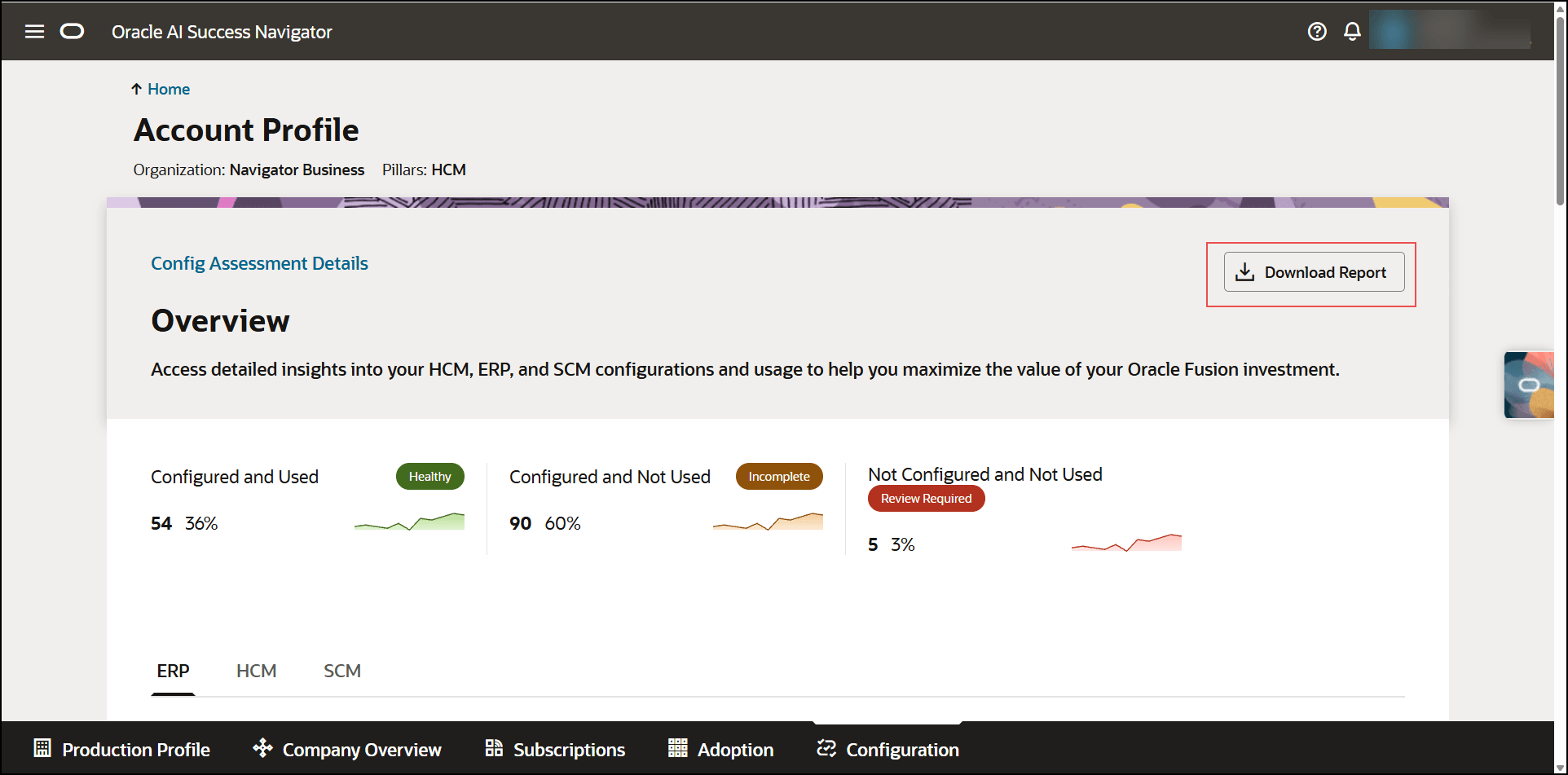1568x775 pixels.
Task: Click the green Configured and Used sparkline
Action: tap(409, 522)
